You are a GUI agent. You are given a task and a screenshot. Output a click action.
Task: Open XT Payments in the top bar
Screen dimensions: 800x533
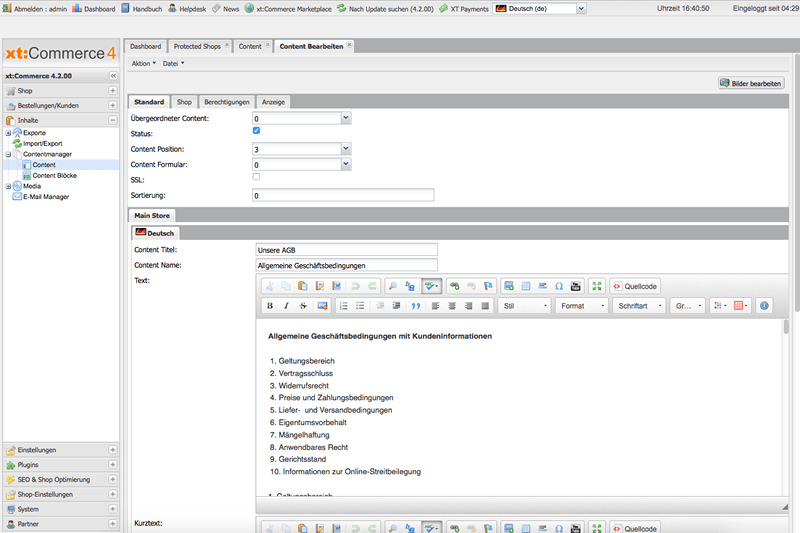pos(464,9)
